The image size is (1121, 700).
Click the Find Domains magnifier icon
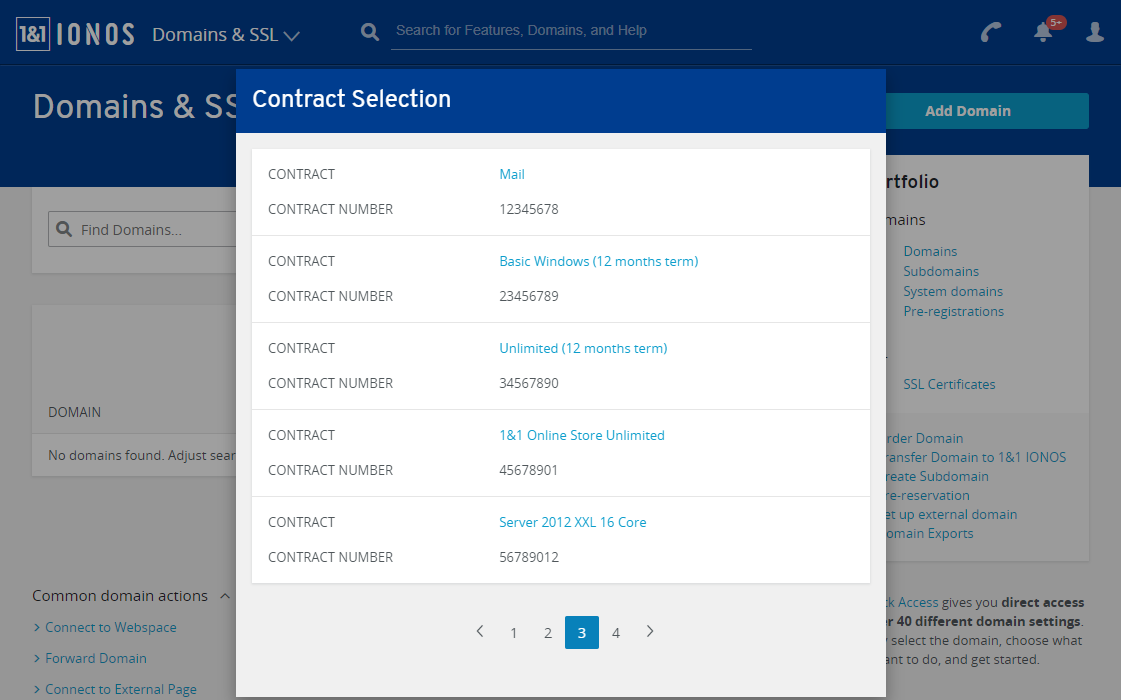pyautogui.click(x=64, y=230)
